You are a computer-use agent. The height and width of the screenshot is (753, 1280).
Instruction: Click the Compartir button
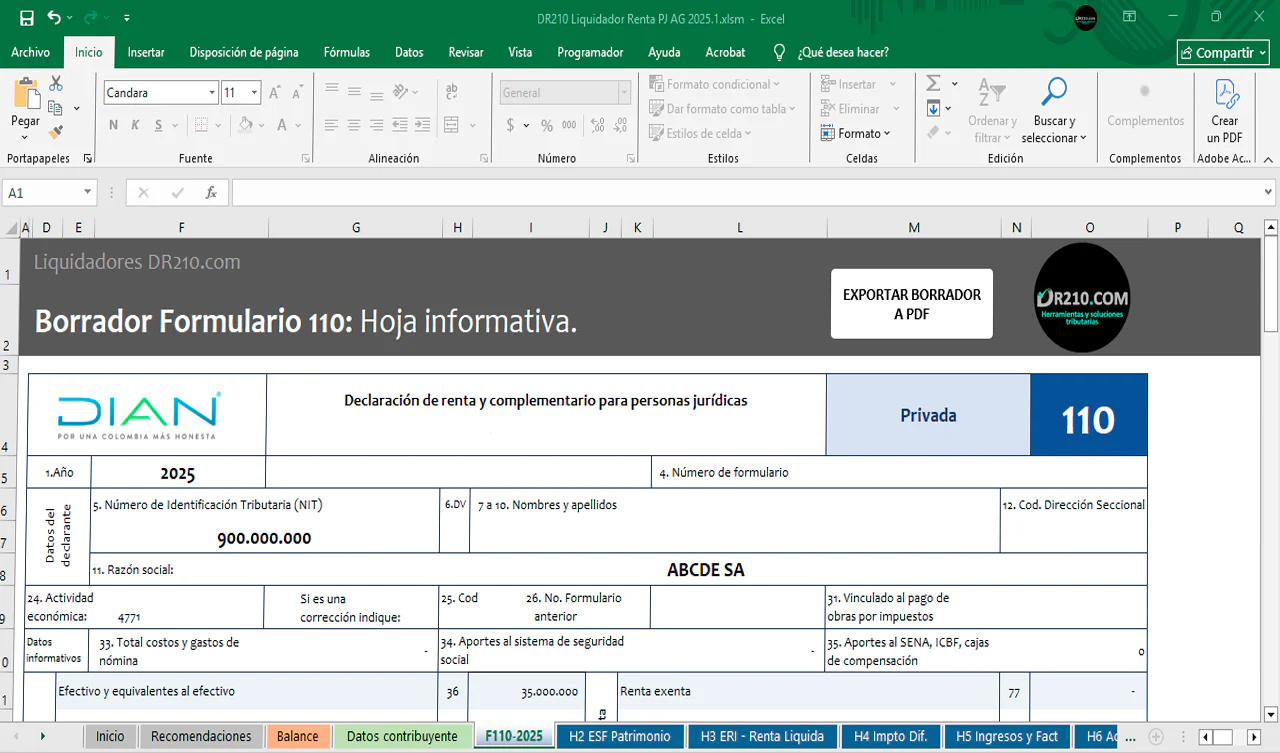pyautogui.click(x=1223, y=53)
